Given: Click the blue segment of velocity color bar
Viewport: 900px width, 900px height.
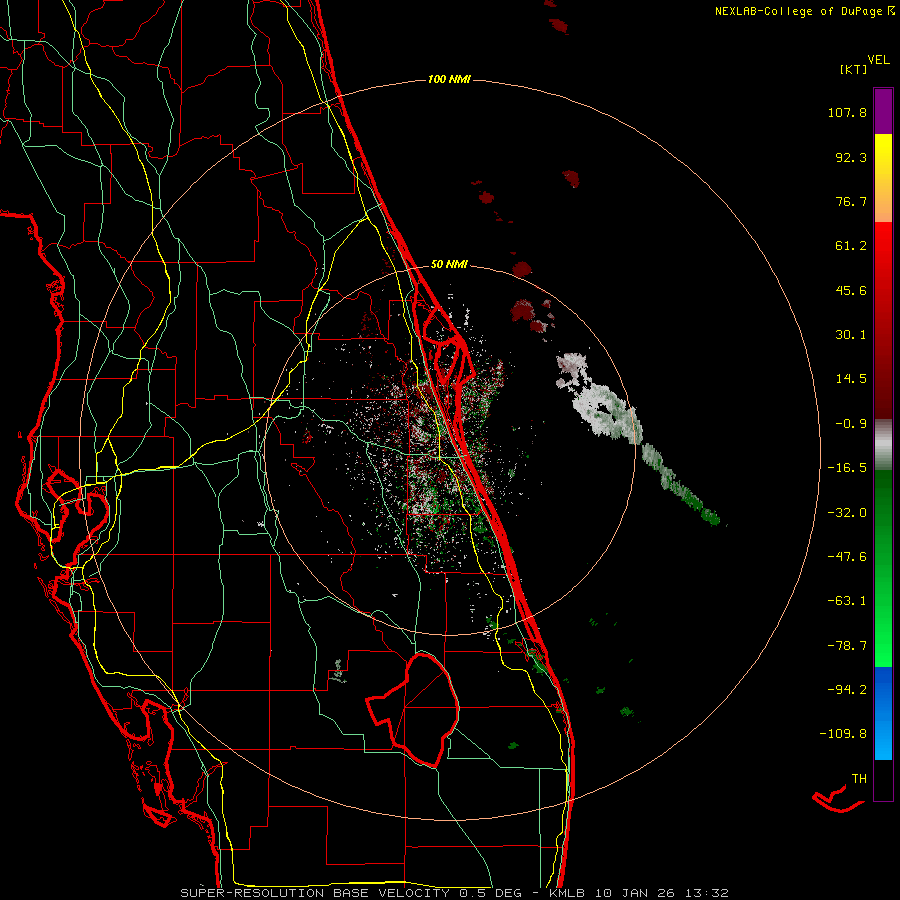Looking at the screenshot, I should (883, 713).
